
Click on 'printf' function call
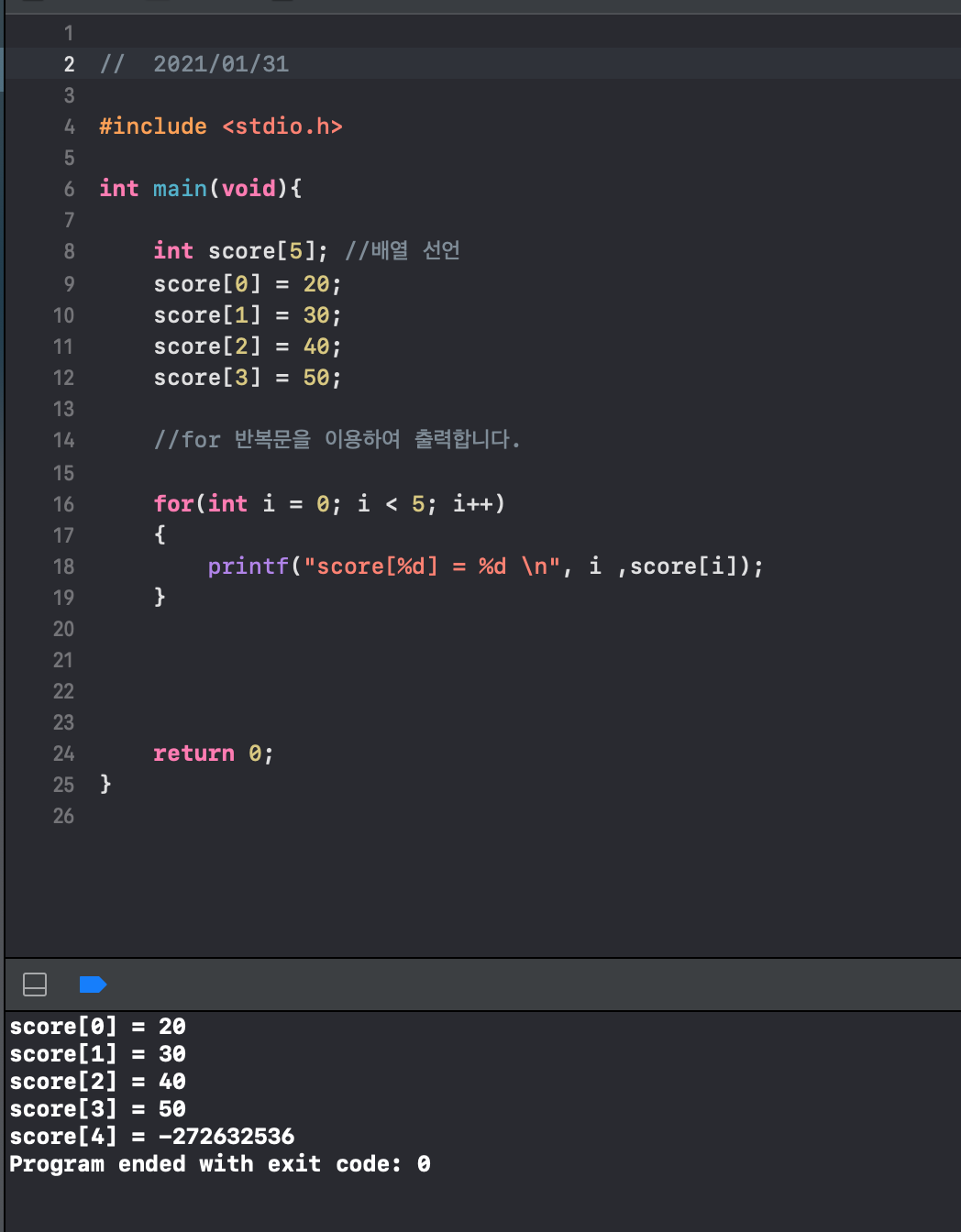[x=248, y=566]
